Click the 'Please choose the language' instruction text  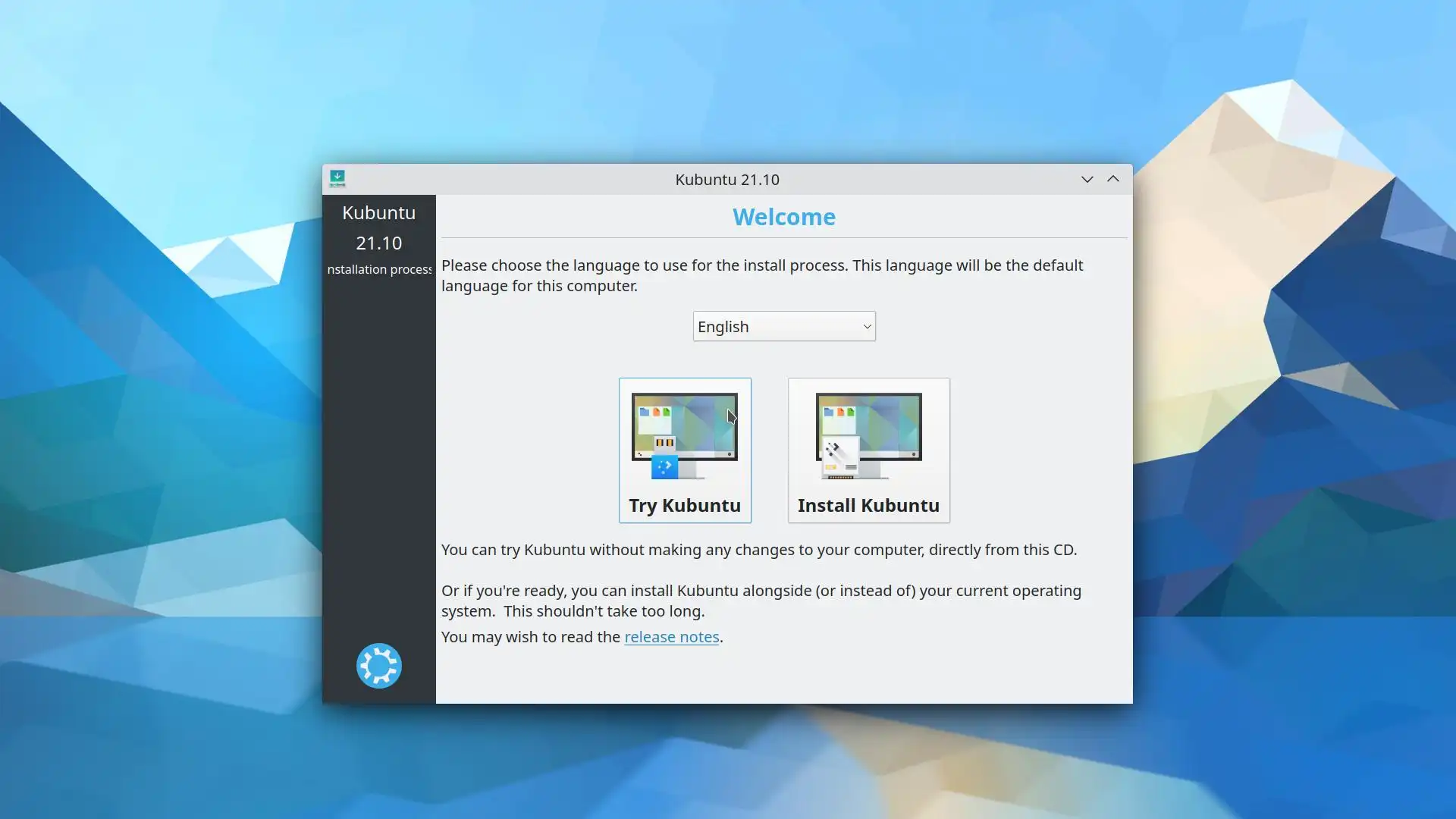(x=761, y=275)
